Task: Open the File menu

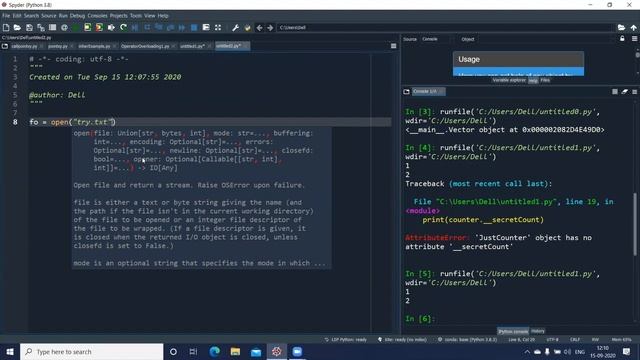Action: (x=6, y=16)
